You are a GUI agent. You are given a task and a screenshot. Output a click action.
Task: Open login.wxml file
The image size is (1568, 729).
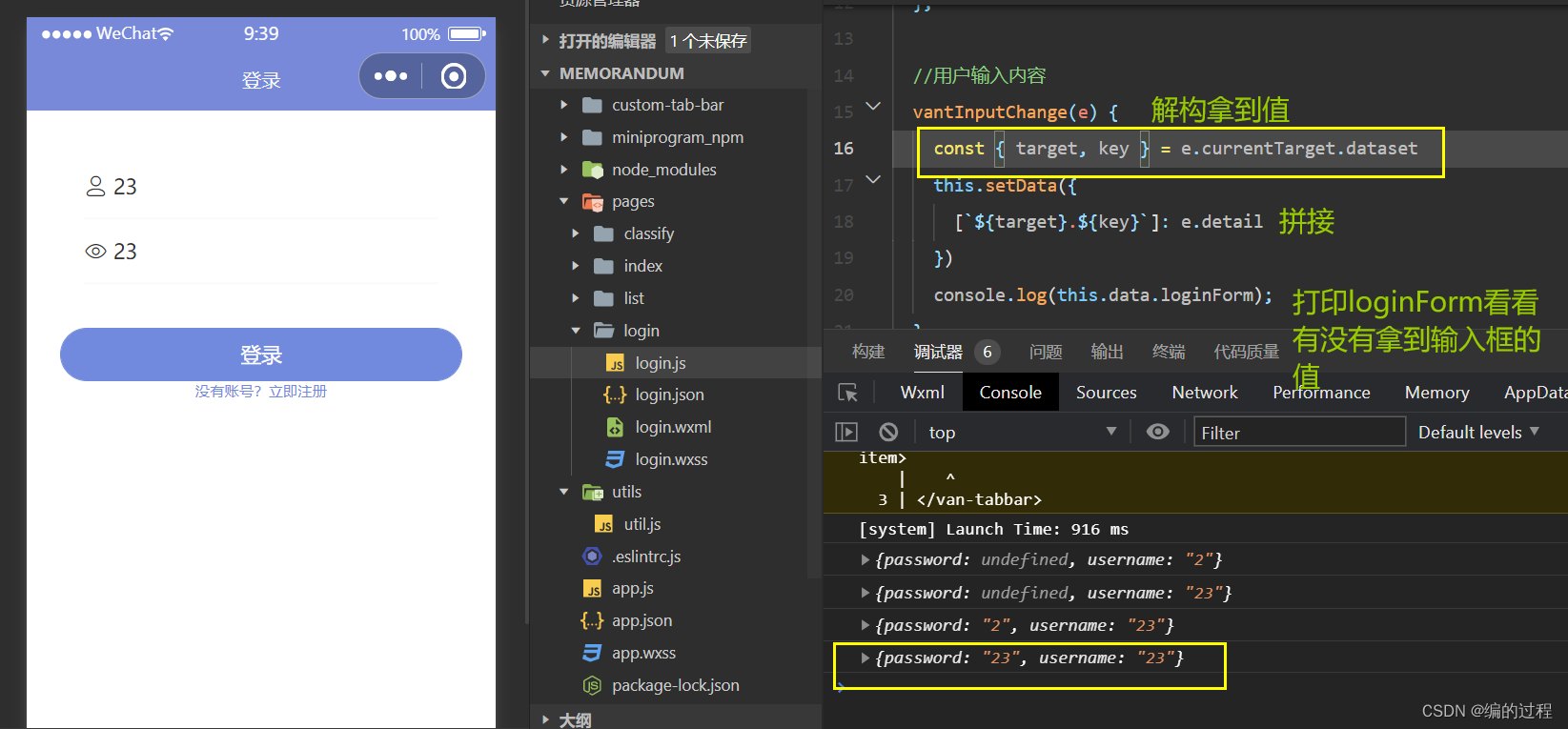pos(673,427)
